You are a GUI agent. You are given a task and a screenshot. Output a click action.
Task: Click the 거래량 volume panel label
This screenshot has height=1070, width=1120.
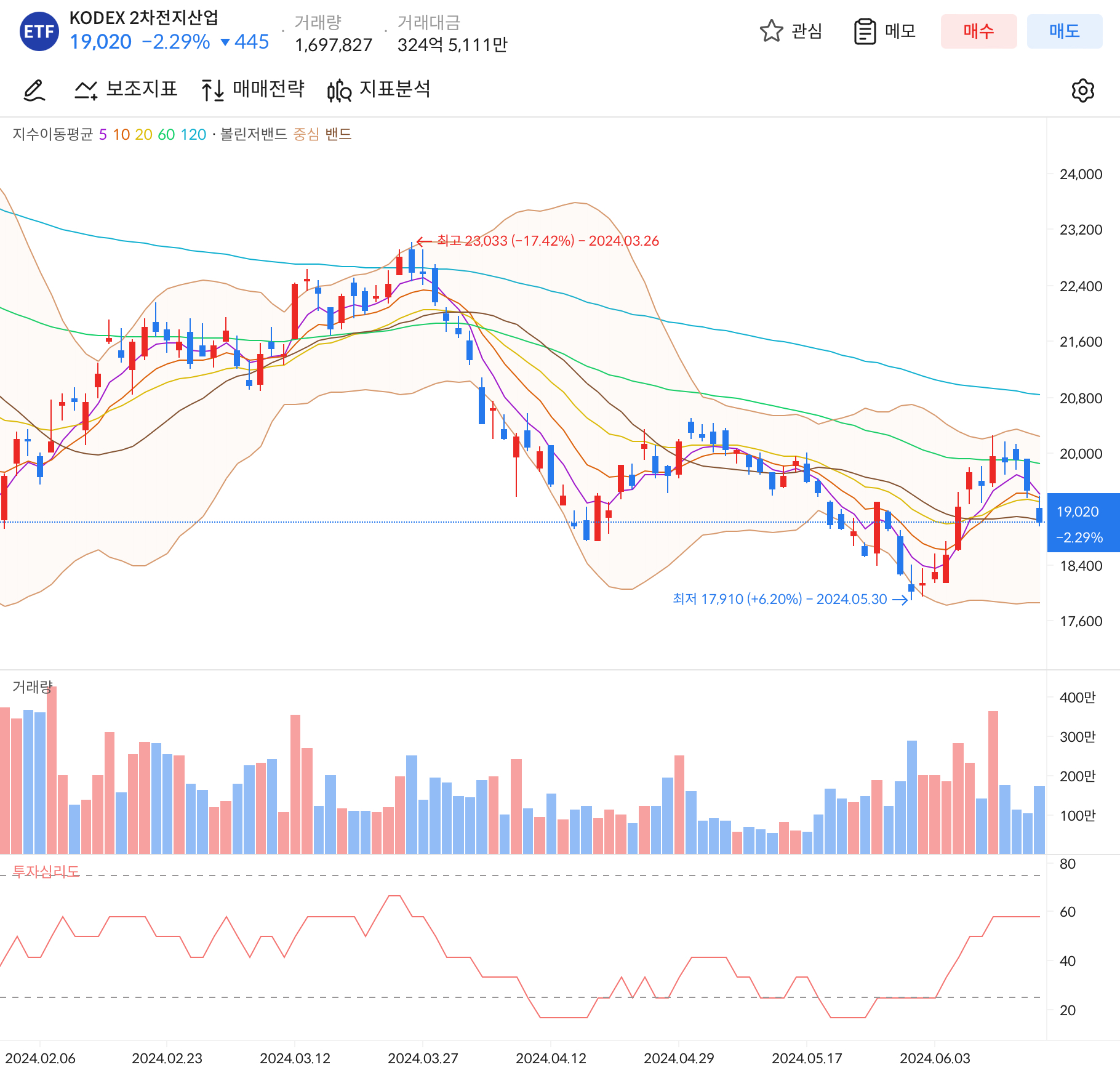point(33,687)
